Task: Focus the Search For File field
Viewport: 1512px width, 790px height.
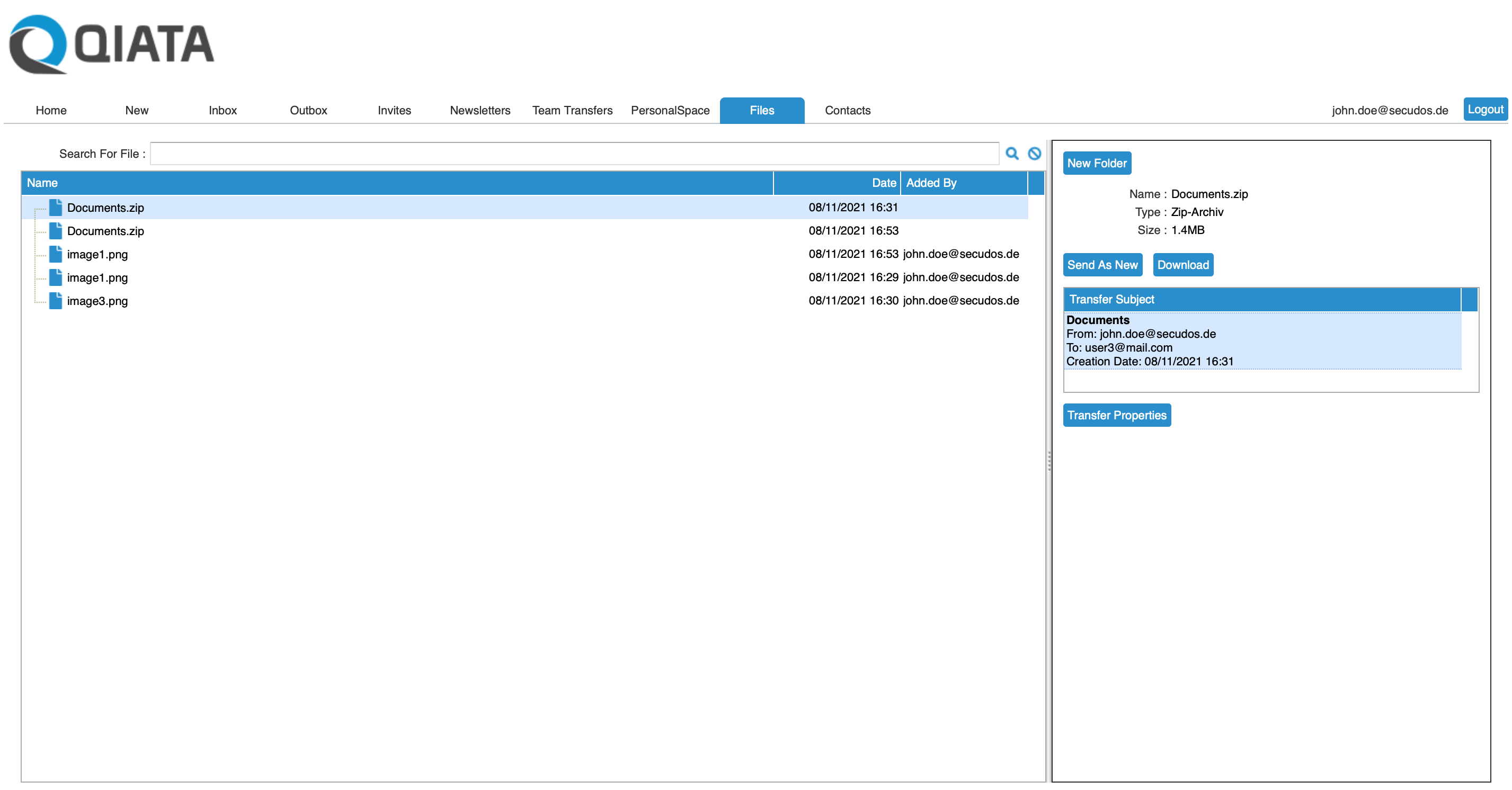Action: 574,154
